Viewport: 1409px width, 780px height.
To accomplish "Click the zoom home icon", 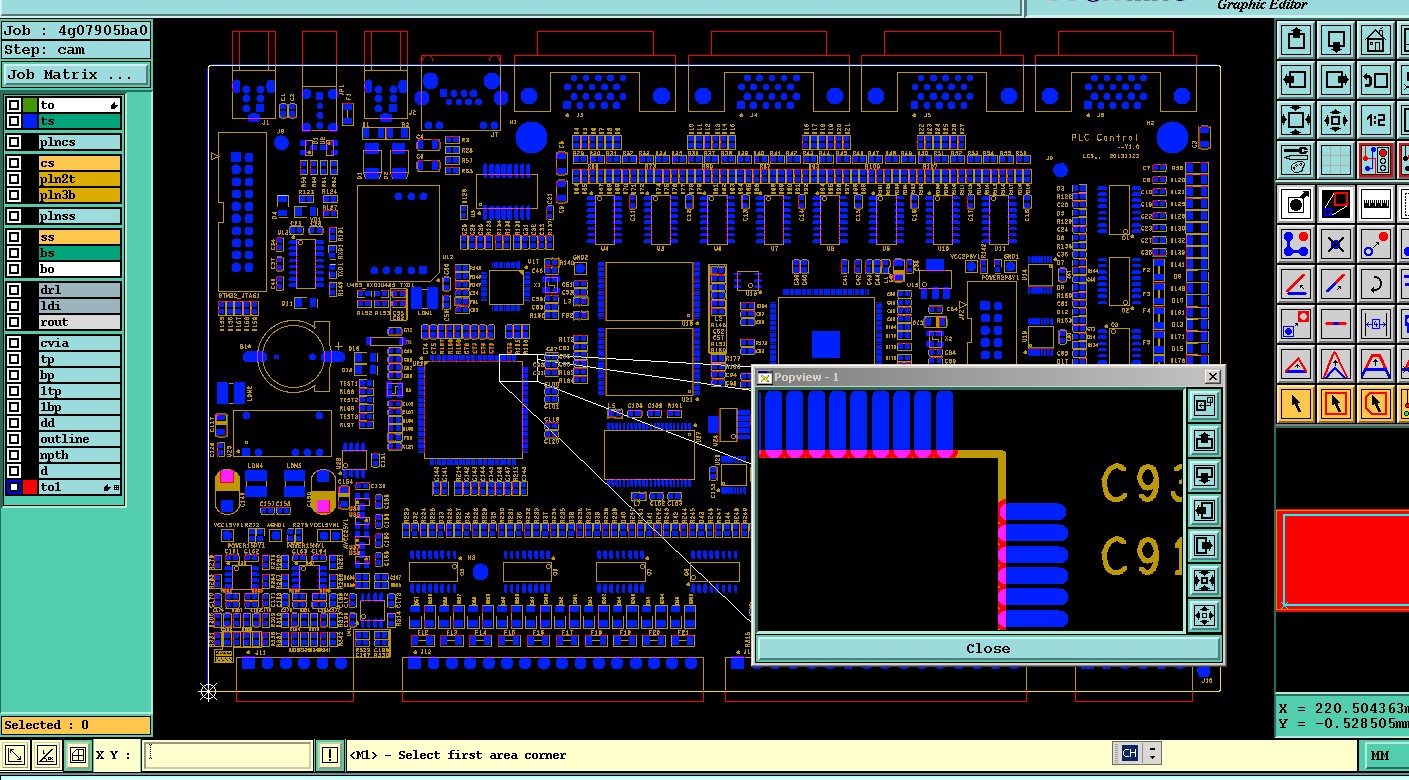I will coord(1376,41).
